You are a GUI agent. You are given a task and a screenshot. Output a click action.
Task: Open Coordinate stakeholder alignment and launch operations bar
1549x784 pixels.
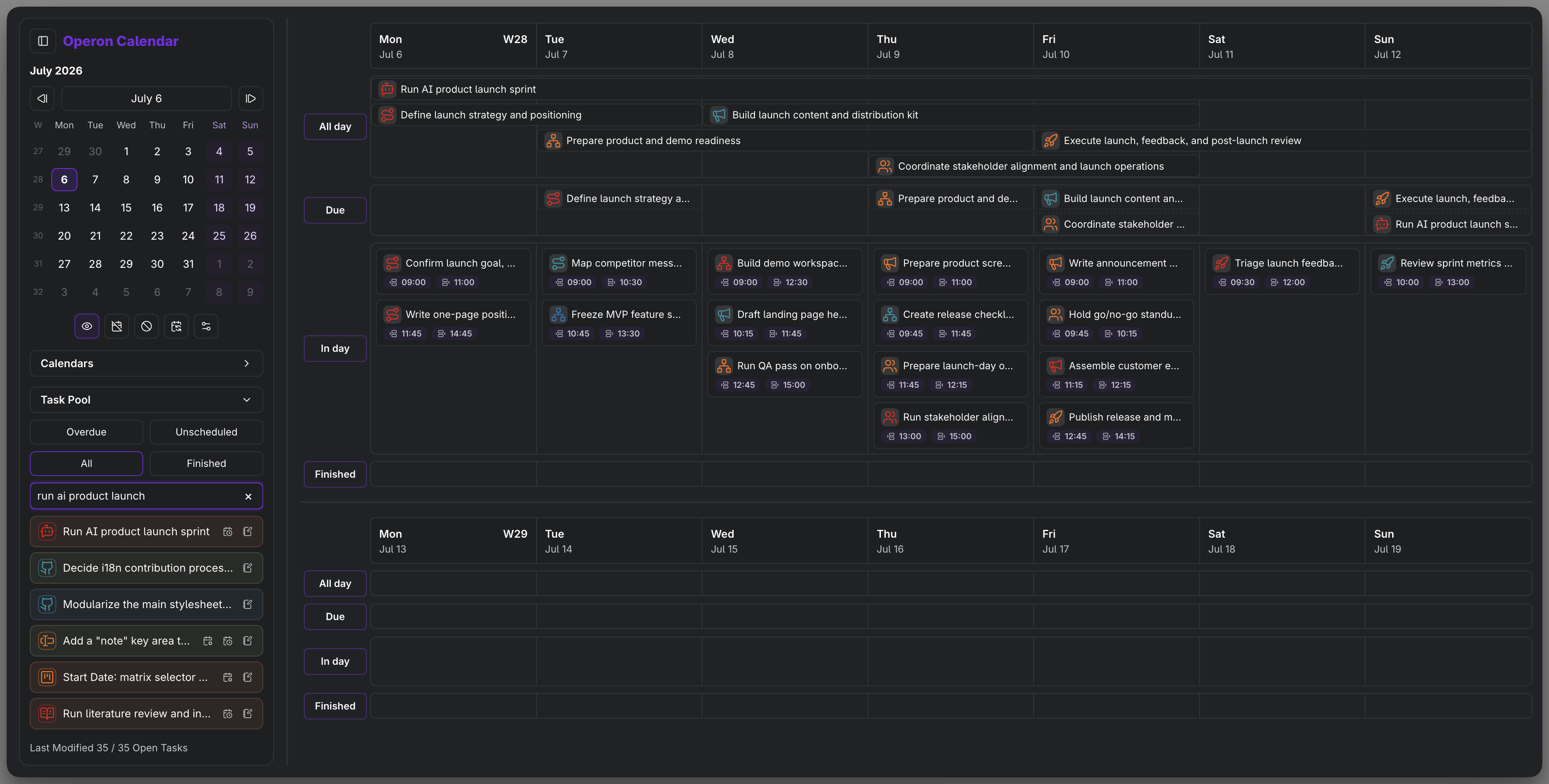tap(1034, 166)
